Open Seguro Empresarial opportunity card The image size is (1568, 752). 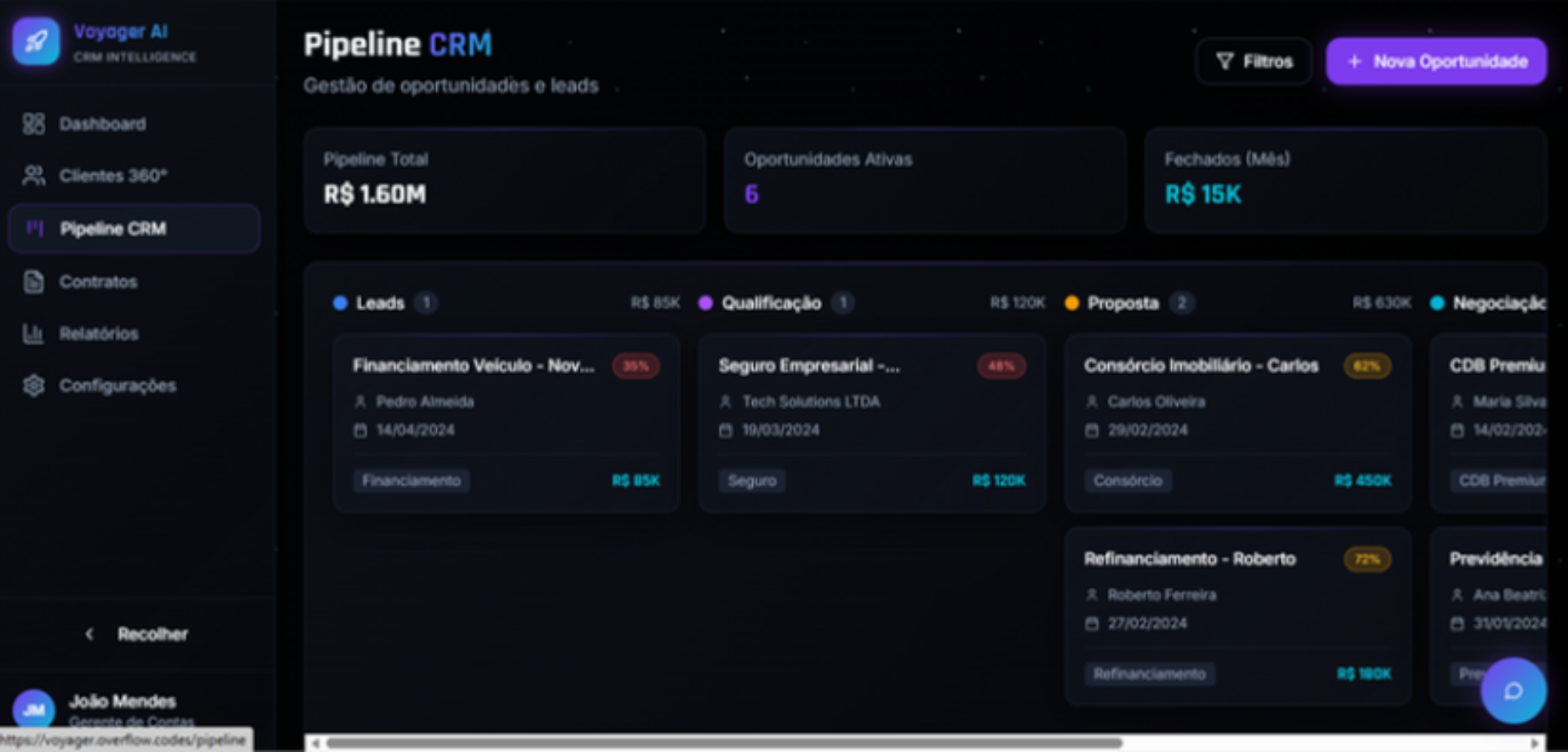coord(871,423)
